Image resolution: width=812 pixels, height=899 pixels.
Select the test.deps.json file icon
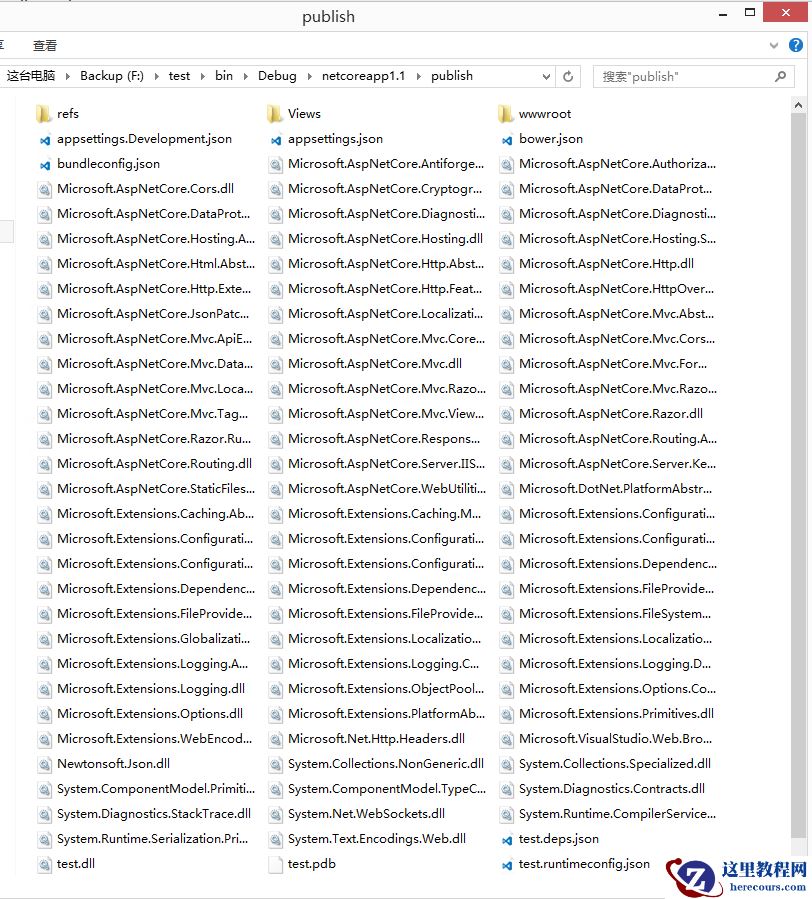[x=507, y=840]
